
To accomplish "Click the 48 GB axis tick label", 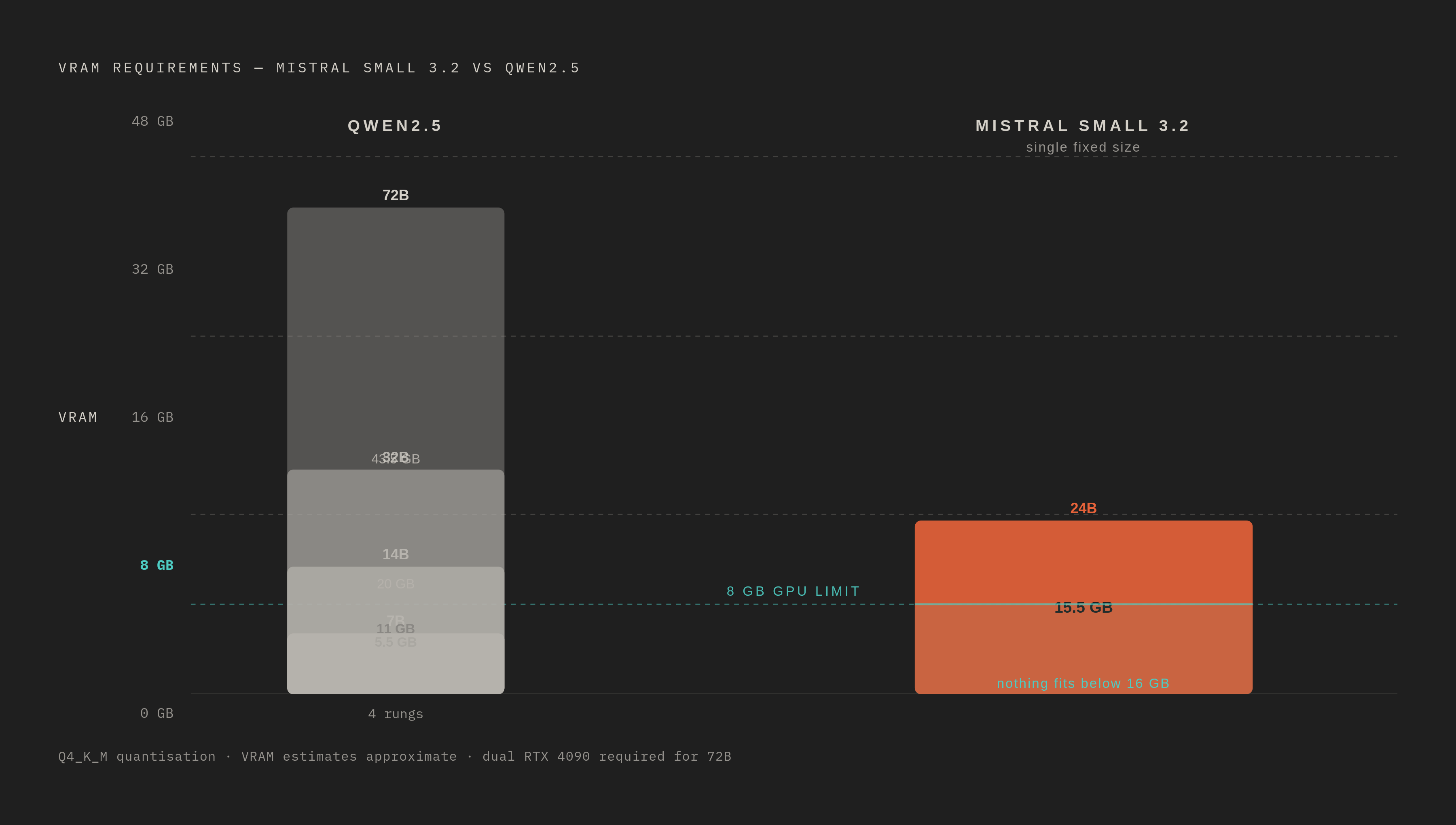I will pyautogui.click(x=152, y=121).
